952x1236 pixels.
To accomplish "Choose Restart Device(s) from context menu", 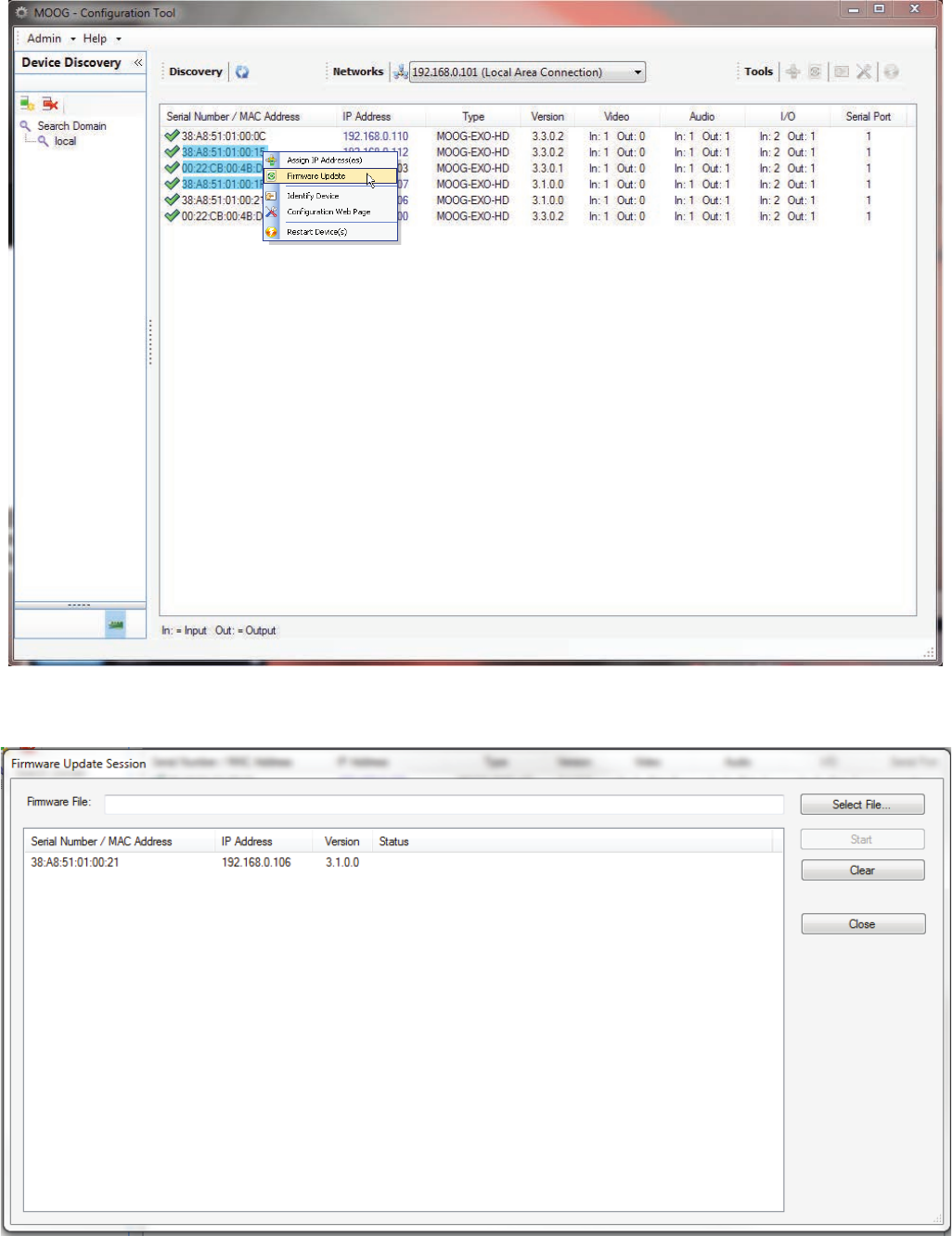I will point(330,231).
